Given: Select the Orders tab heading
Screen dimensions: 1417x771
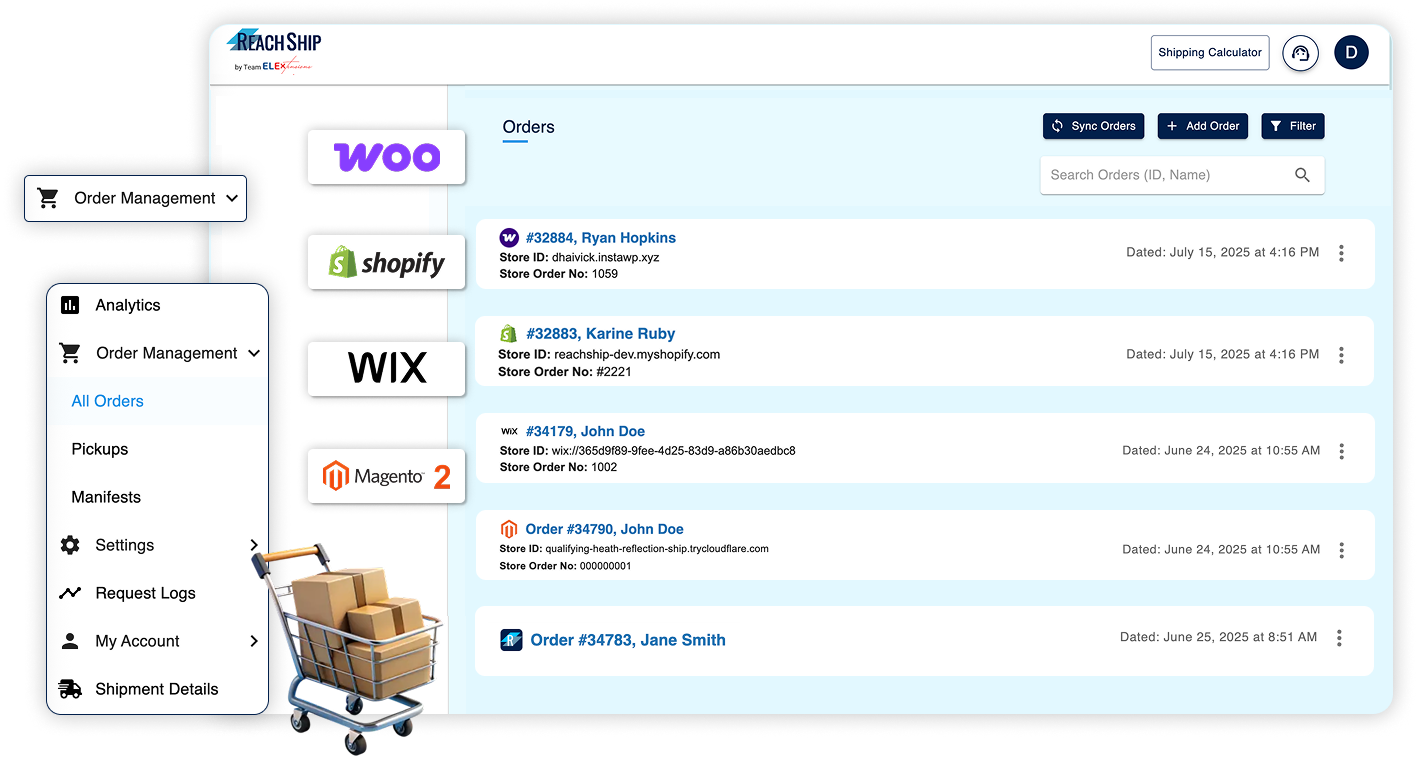Looking at the screenshot, I should pyautogui.click(x=528, y=127).
